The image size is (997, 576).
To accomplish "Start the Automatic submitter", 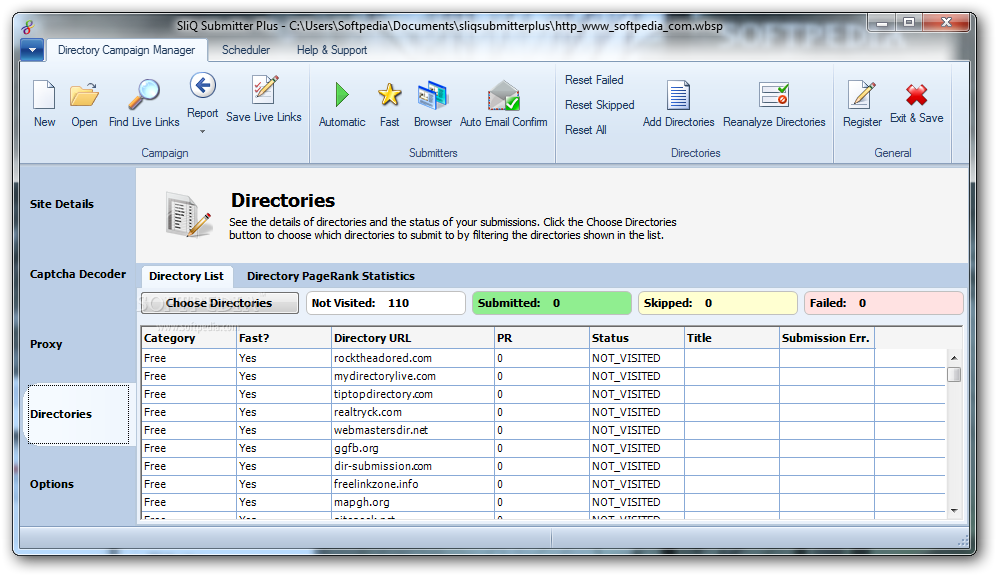I will click(342, 95).
